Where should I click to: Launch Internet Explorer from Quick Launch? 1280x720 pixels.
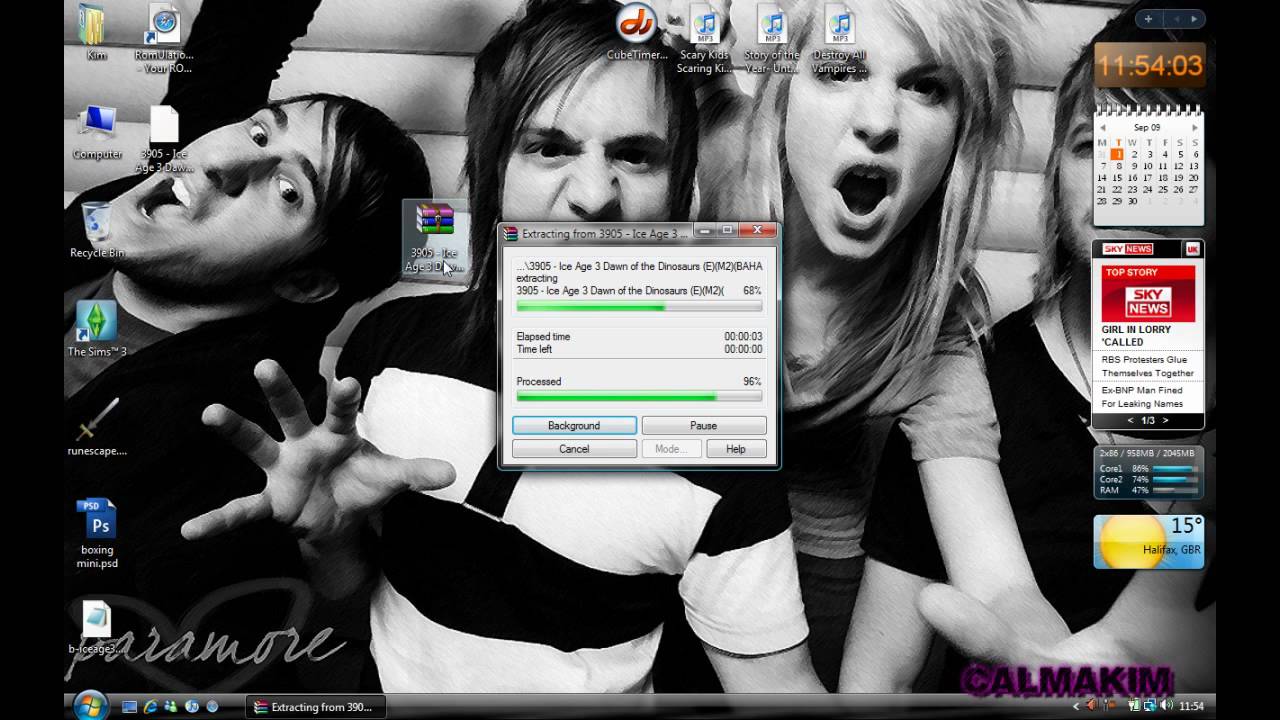pyautogui.click(x=150, y=706)
